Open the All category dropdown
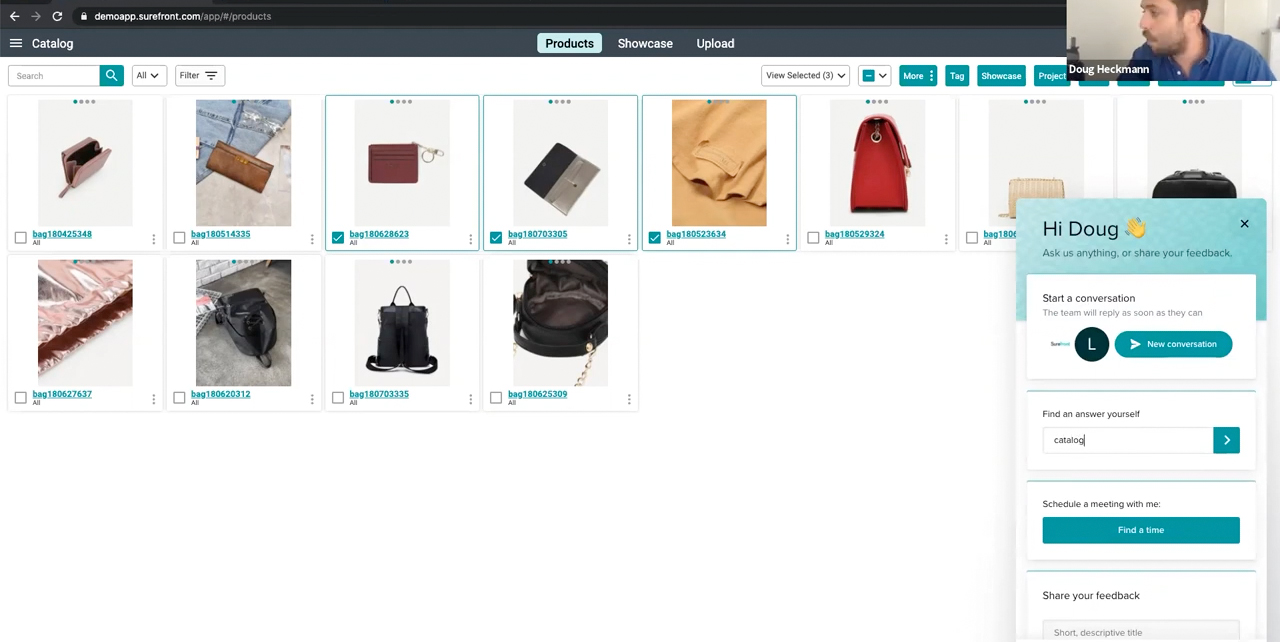The image size is (1280, 642). pos(147,75)
